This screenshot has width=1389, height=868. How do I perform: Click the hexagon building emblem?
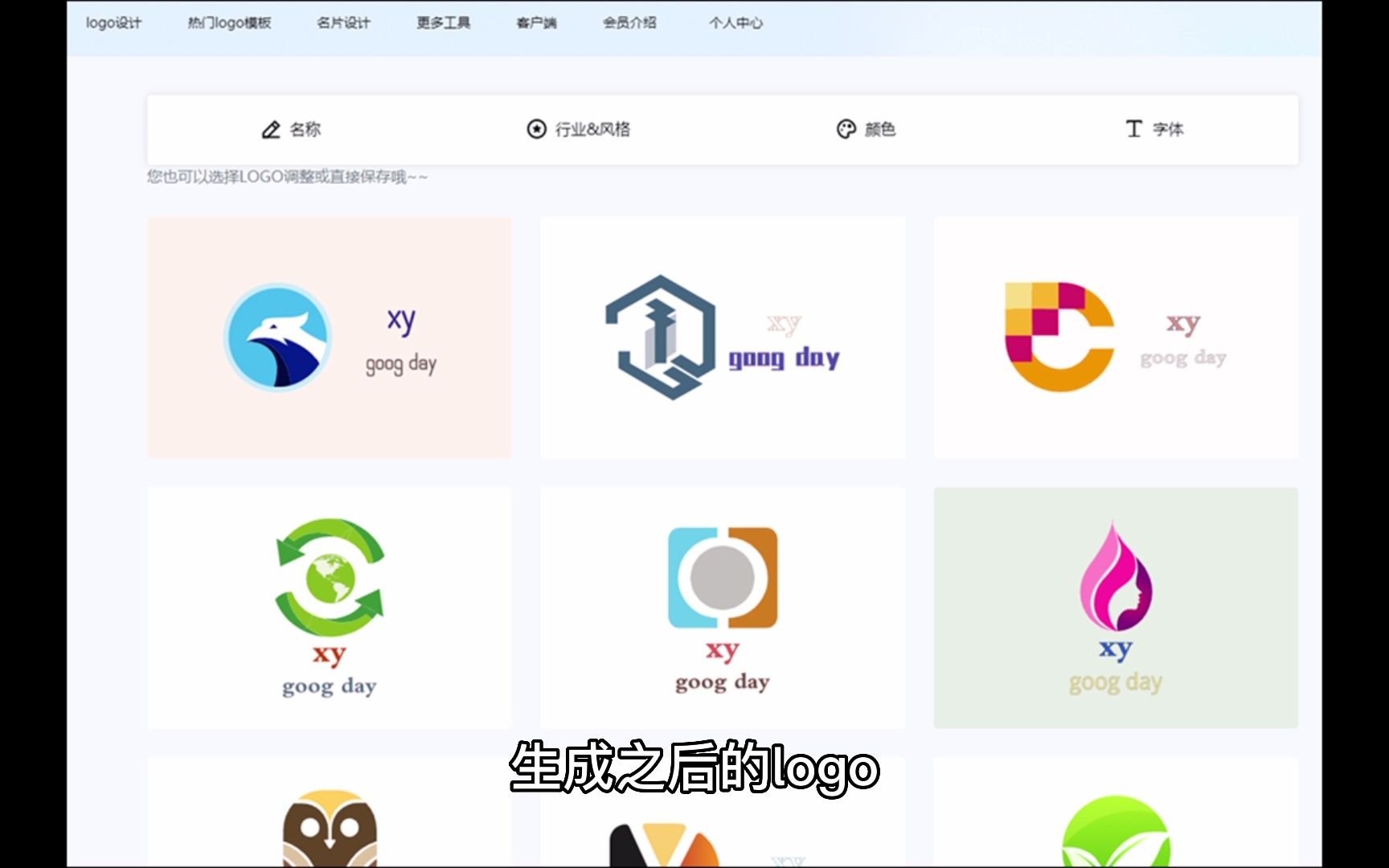tap(661, 338)
